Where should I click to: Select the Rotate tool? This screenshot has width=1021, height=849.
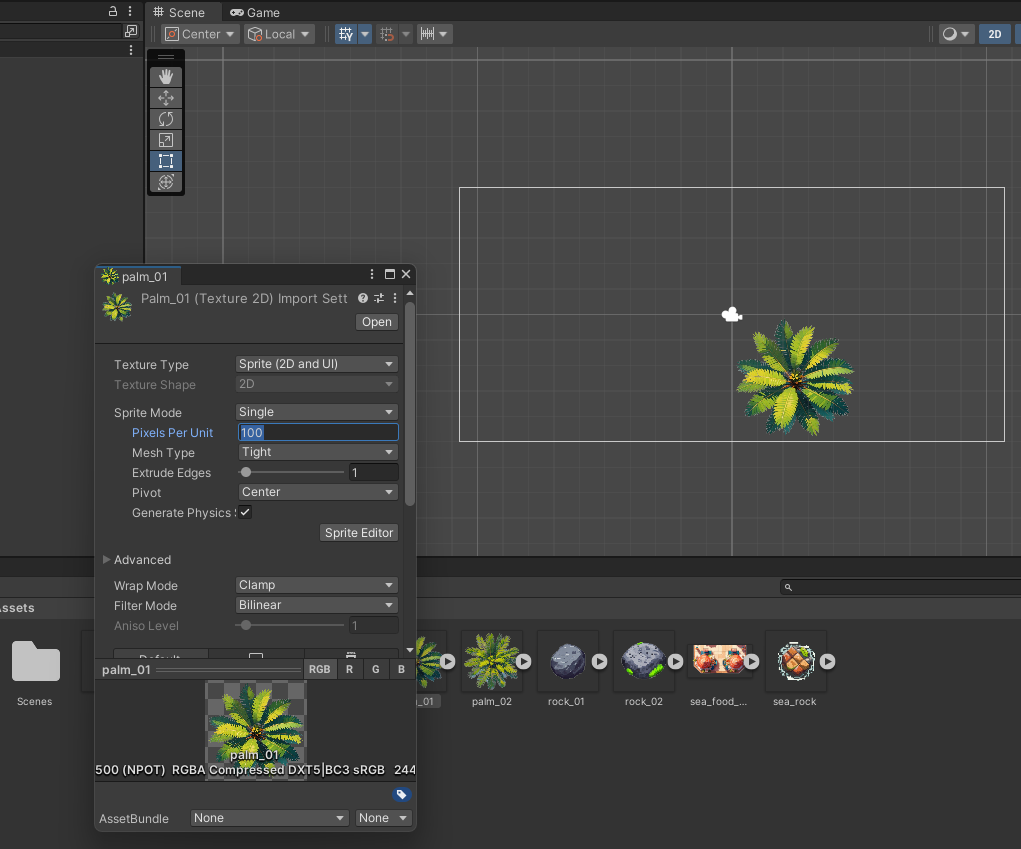166,119
